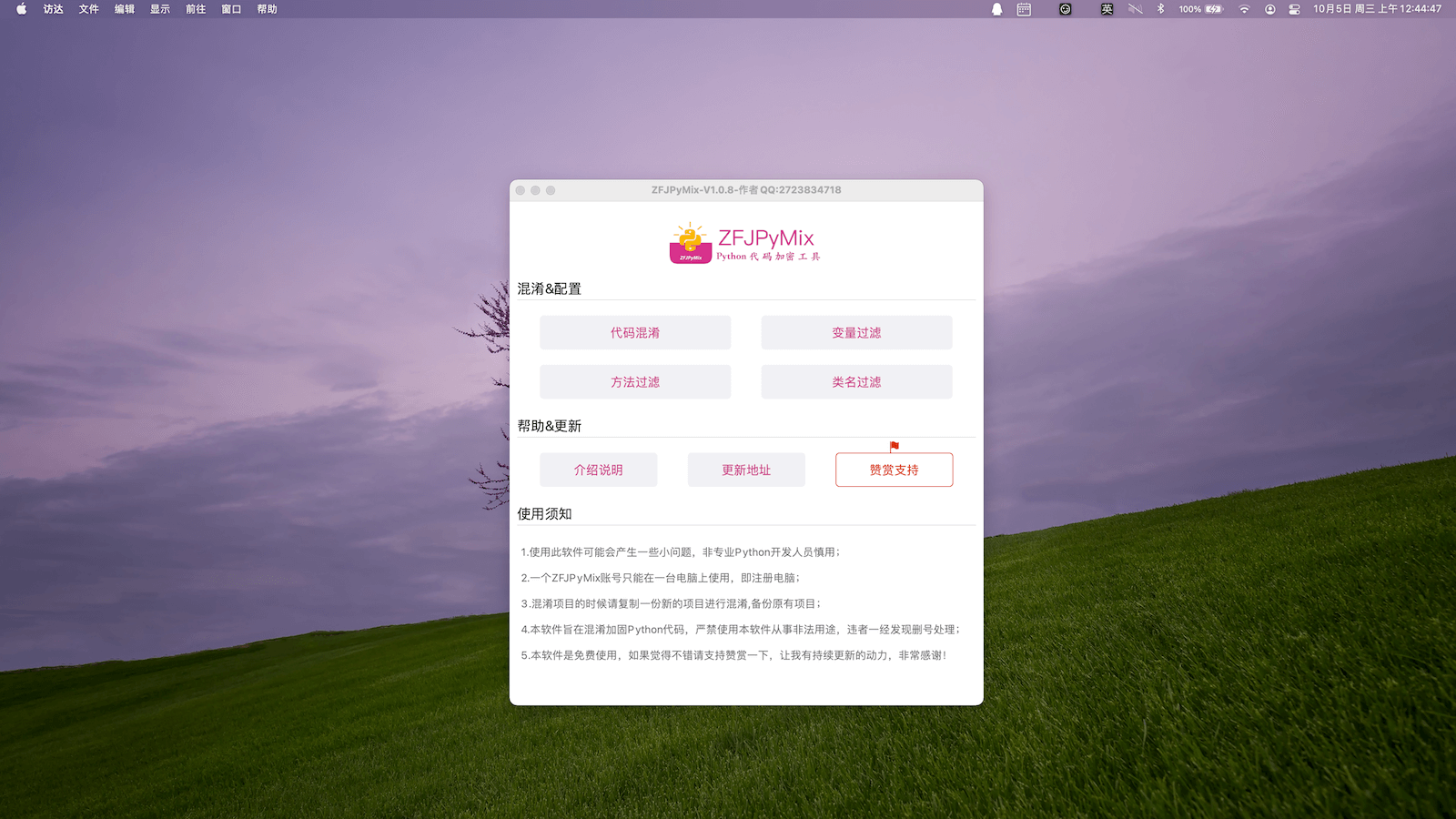This screenshot has width=1456, height=819.
Task: Open 介绍说明 help page
Action: (x=598, y=470)
